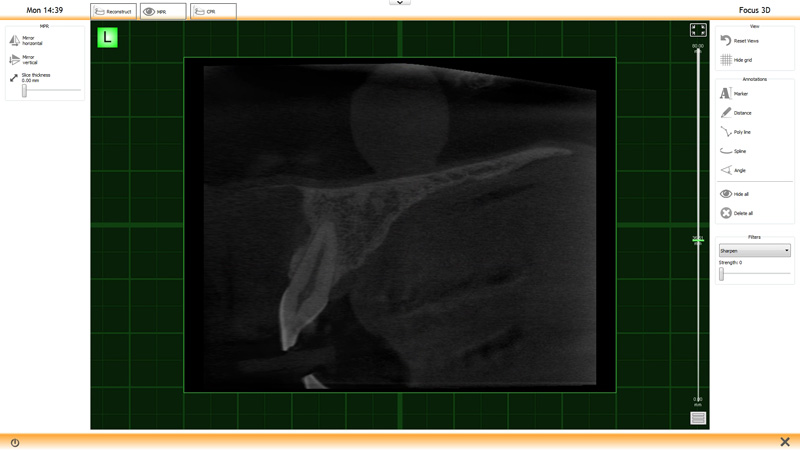Screen dimensions: 800x450
Task: Flip image with Mirror vertical
Action: (x=15, y=59)
